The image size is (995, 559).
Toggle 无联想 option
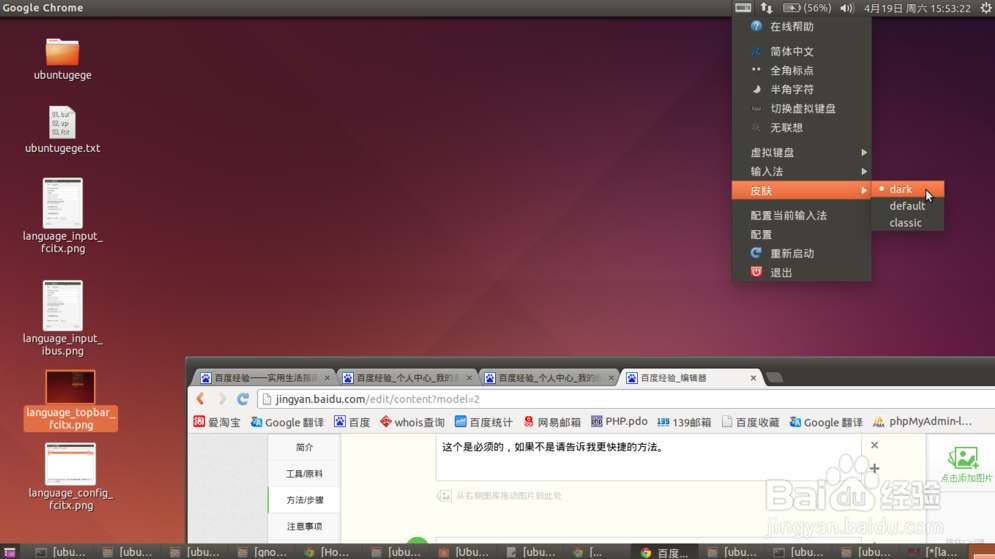click(x=801, y=128)
